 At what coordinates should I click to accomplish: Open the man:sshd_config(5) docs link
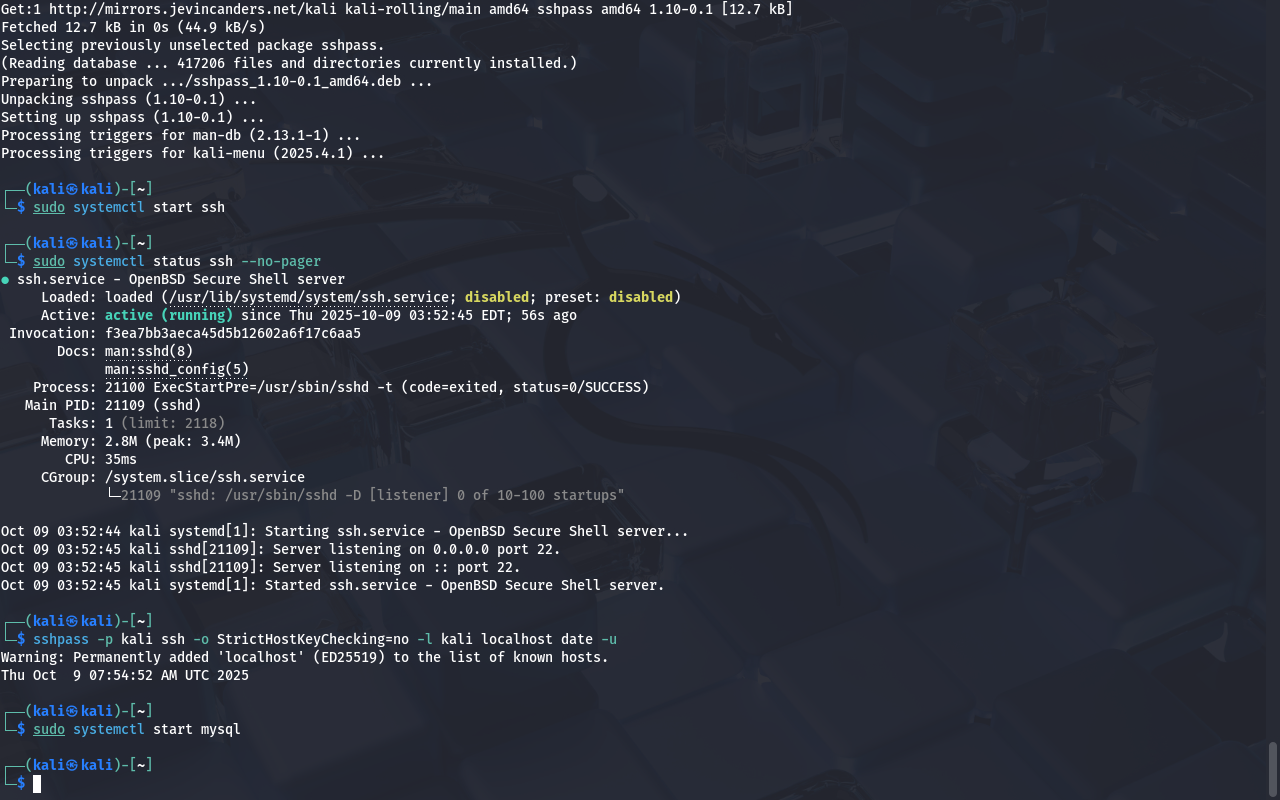tap(177, 369)
